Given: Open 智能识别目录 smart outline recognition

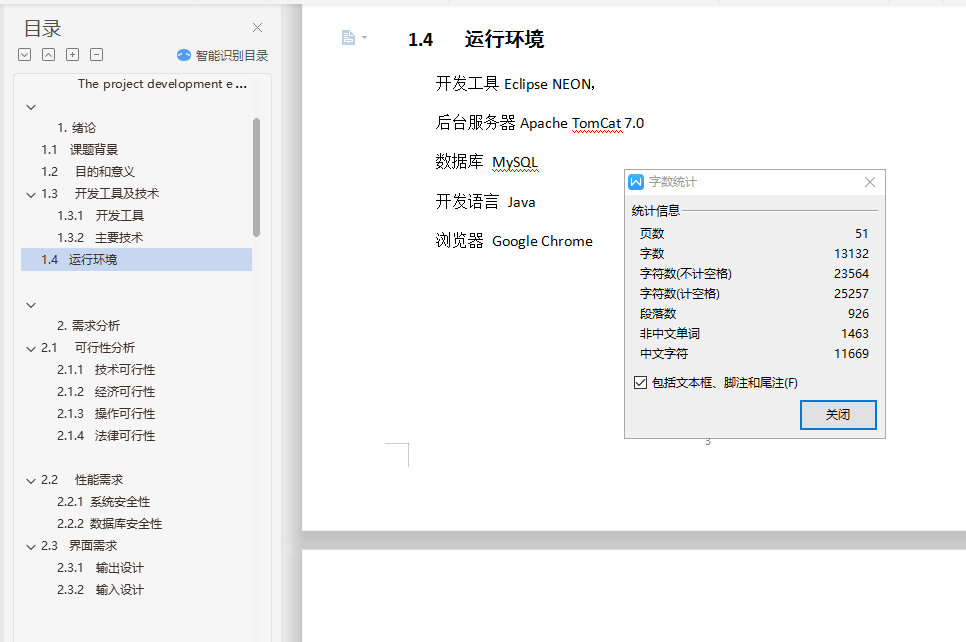Looking at the screenshot, I should pyautogui.click(x=222, y=55).
